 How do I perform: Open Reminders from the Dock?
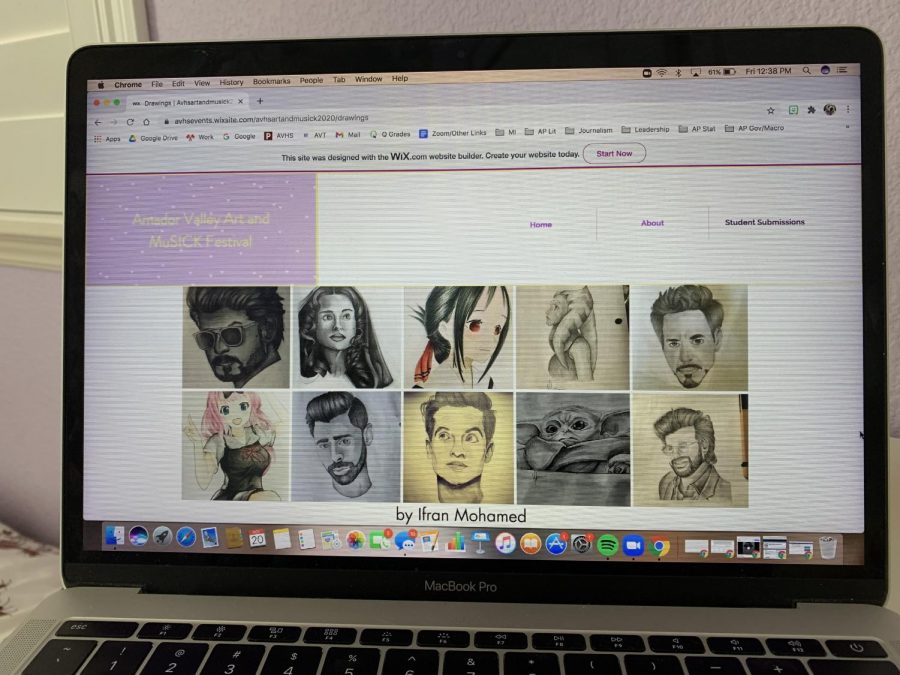pos(306,540)
